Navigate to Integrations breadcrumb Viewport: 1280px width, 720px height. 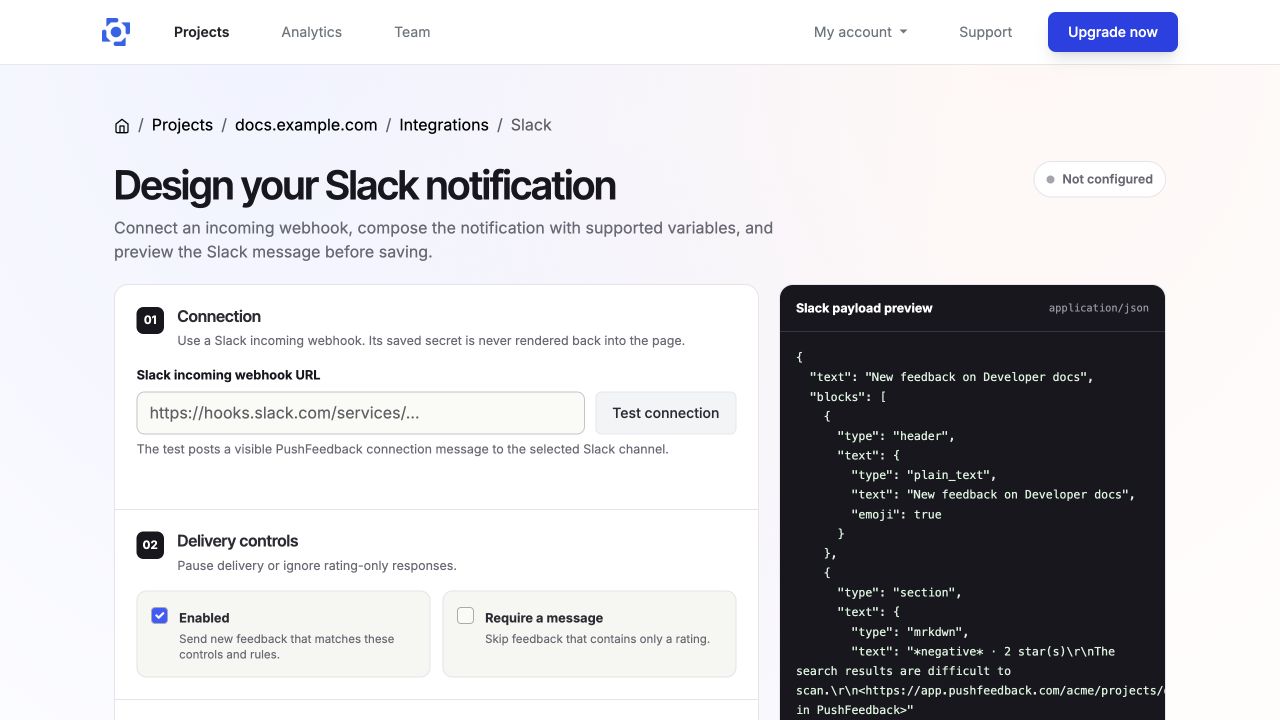point(444,125)
